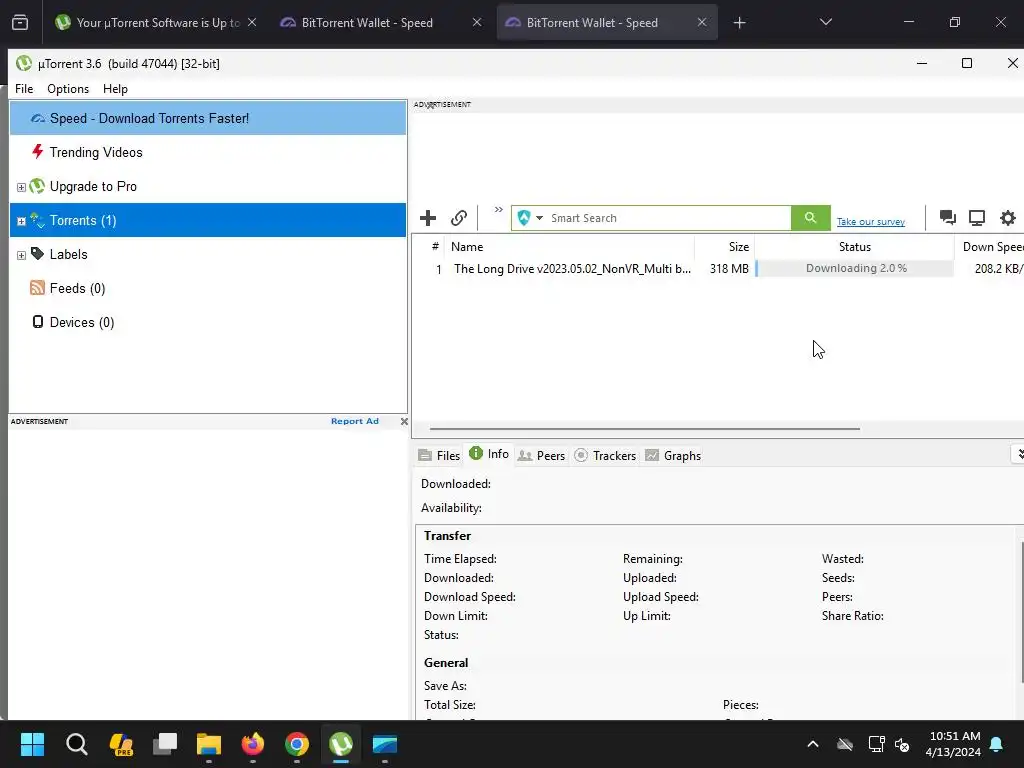Click the Labels tag icon
1024x768 pixels.
tap(37, 253)
